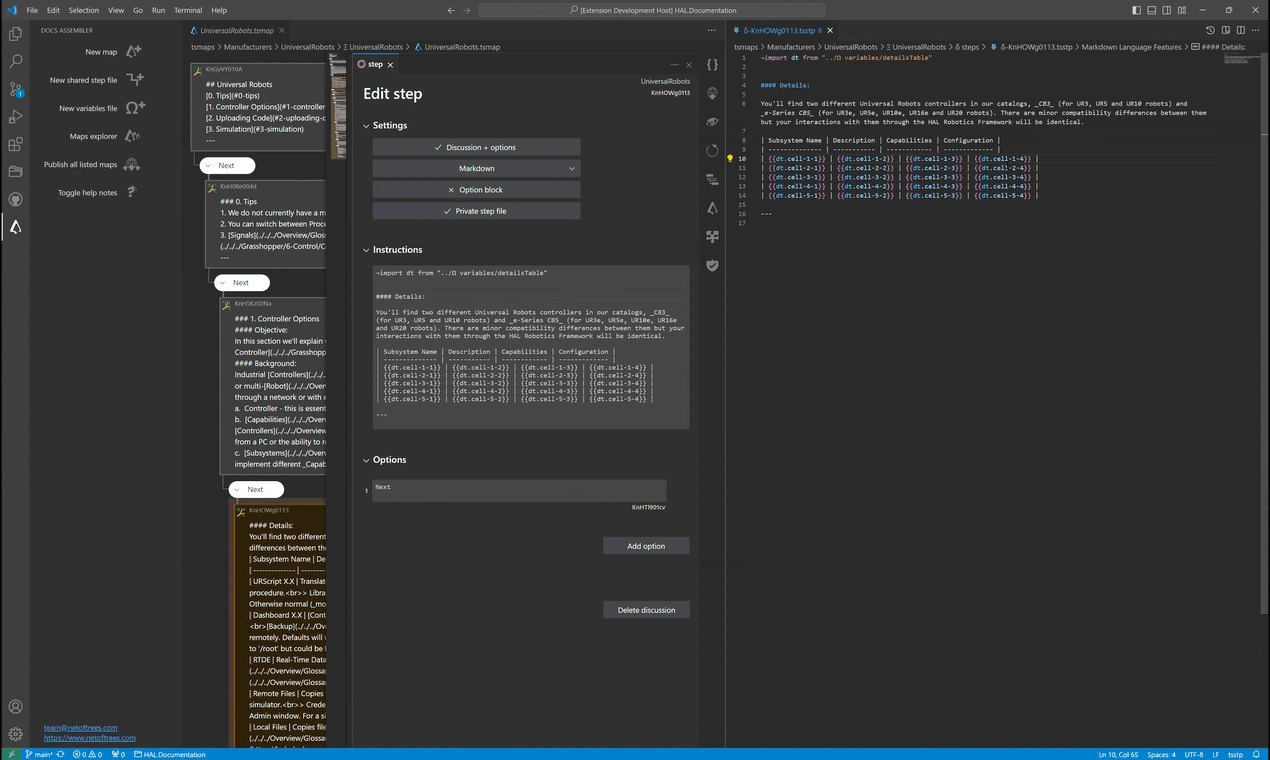Collapse the Instructions section
The width and height of the screenshot is (1270, 760).
tap(367, 250)
